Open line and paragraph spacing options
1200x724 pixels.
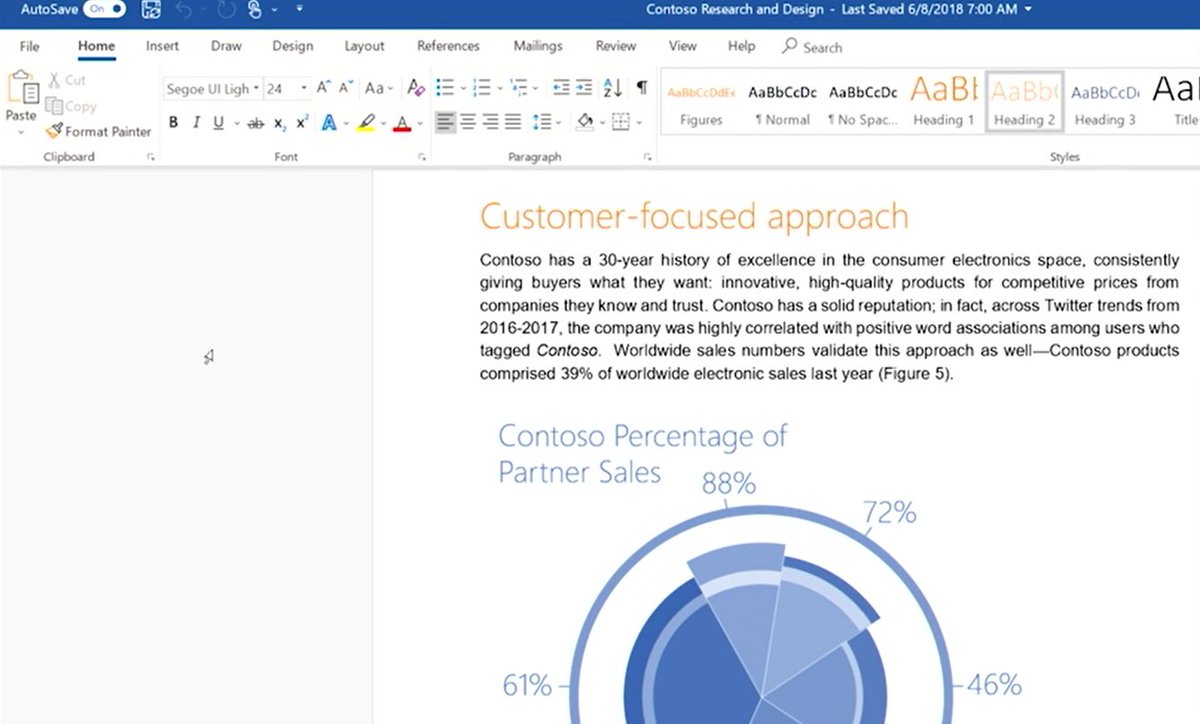pos(540,122)
